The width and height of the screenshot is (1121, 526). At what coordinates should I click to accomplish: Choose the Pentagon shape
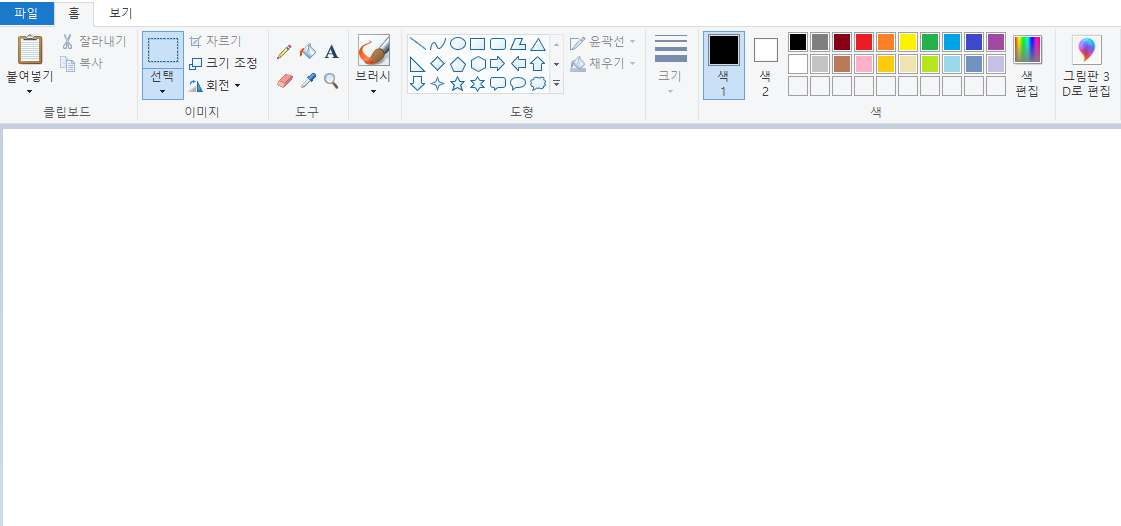[458, 64]
